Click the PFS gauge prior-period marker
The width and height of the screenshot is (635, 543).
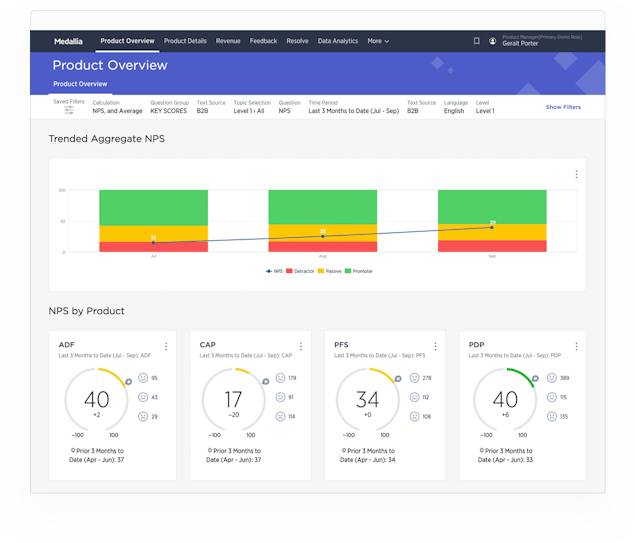(398, 379)
